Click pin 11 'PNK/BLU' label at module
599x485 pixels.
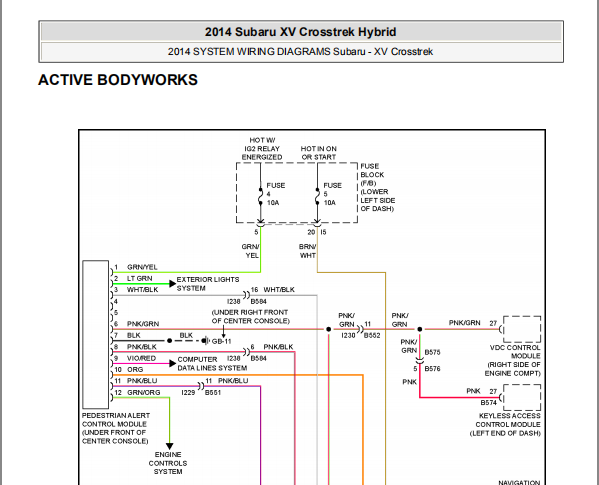coord(142,381)
